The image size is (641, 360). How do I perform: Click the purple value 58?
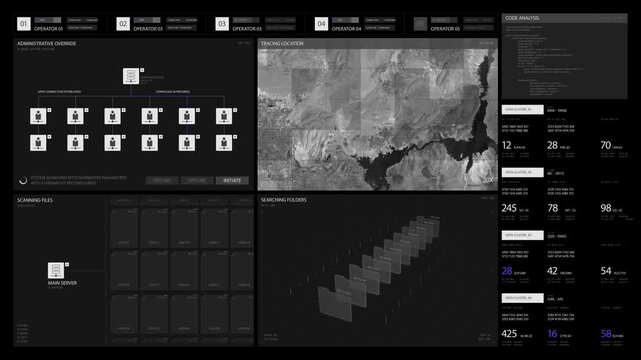tap(606, 334)
